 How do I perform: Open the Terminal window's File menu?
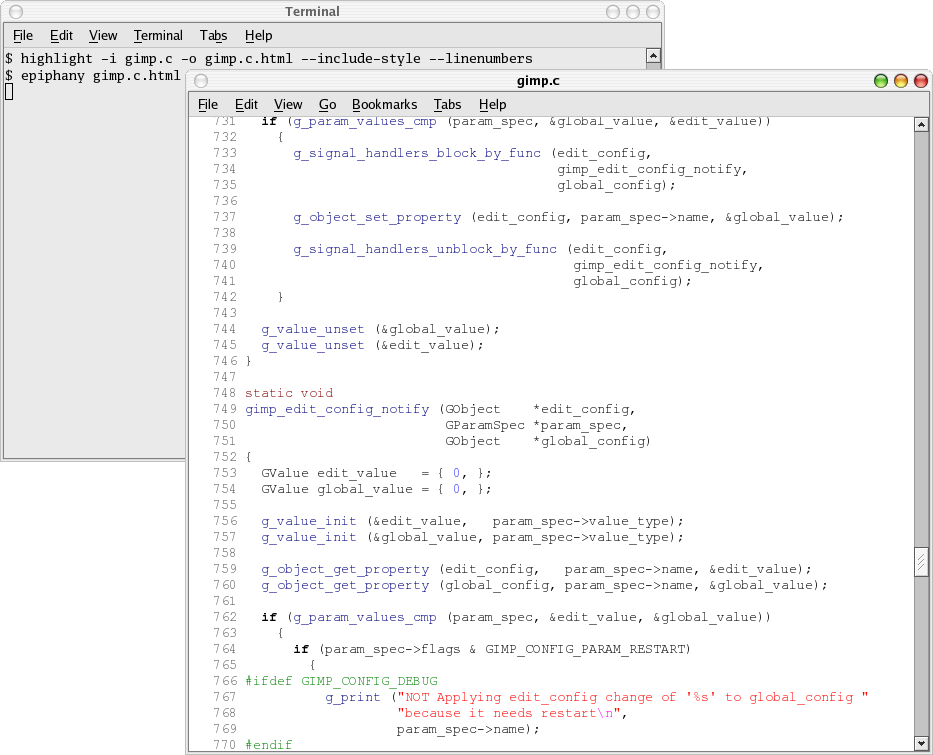point(23,36)
